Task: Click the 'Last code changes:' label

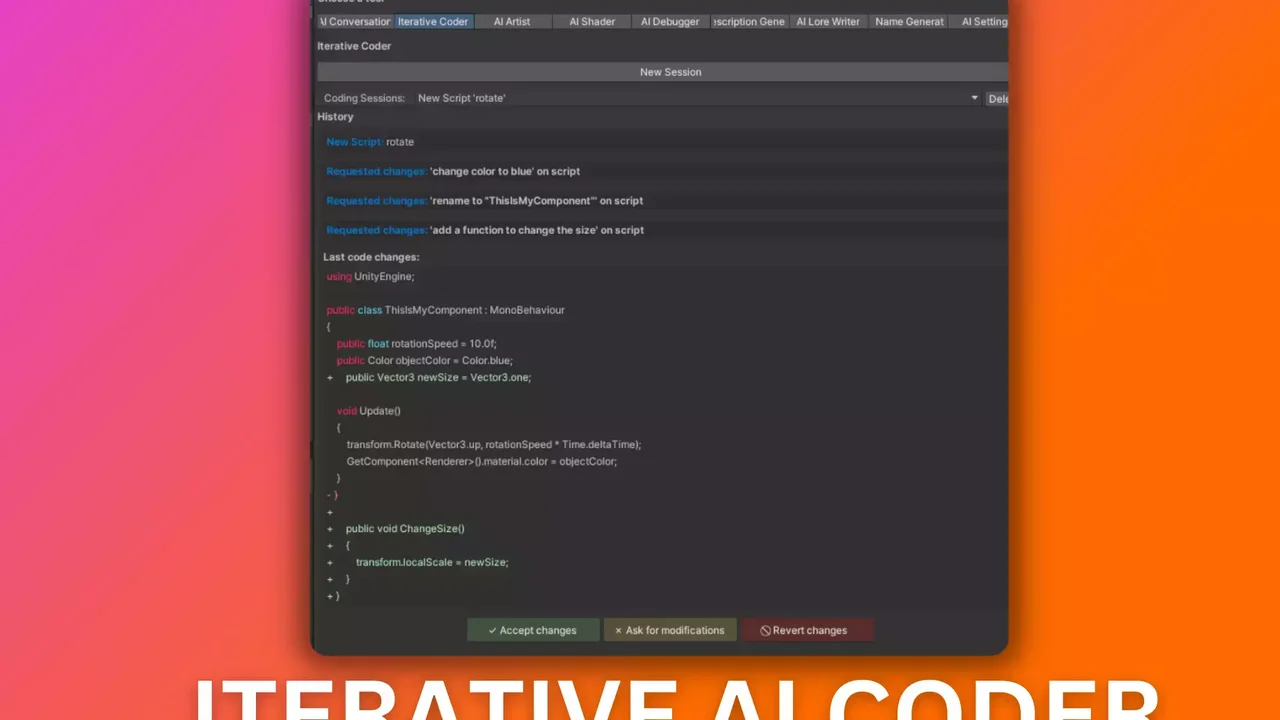Action: pyautogui.click(x=371, y=257)
